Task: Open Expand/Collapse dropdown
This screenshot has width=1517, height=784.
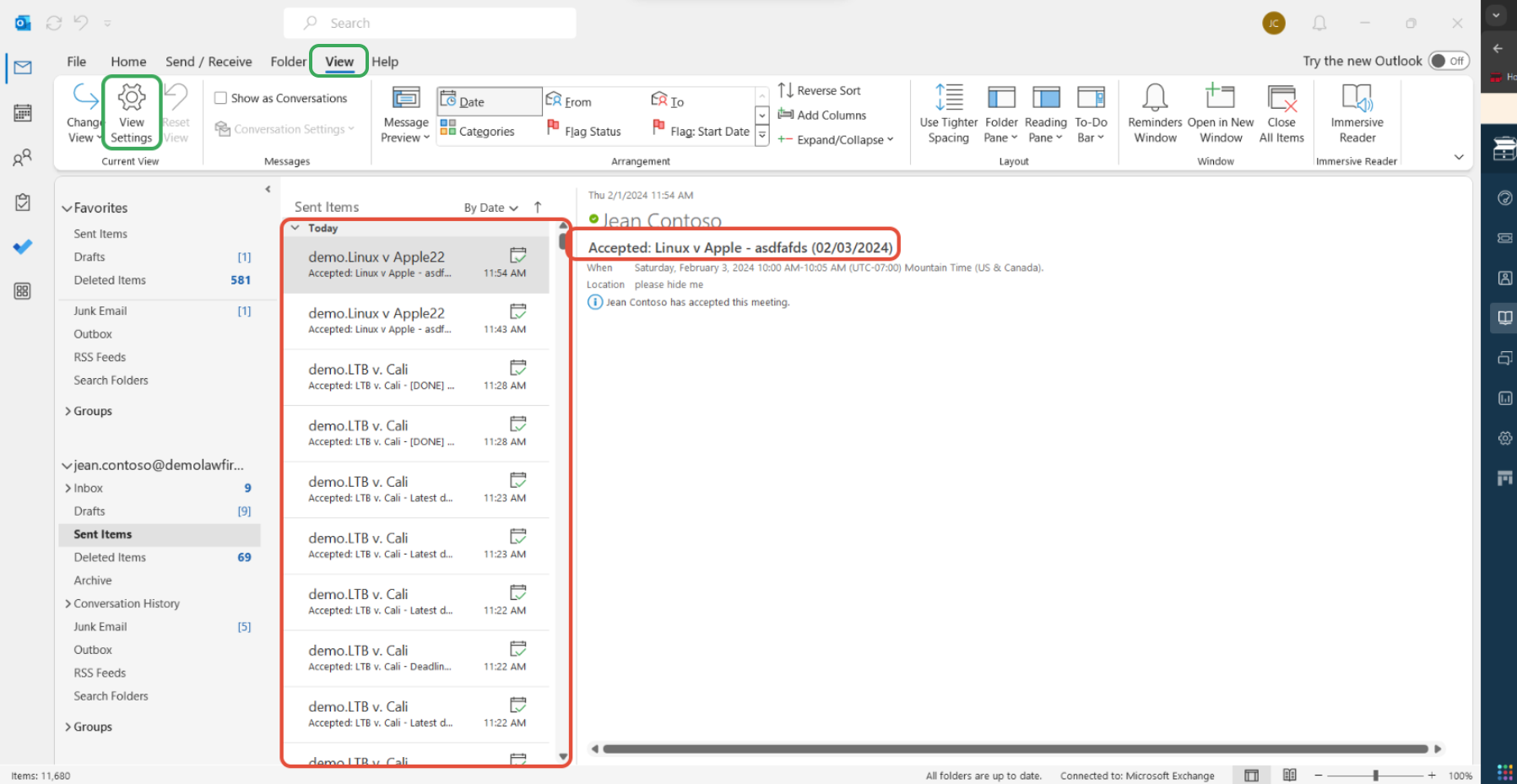Action: (836, 139)
